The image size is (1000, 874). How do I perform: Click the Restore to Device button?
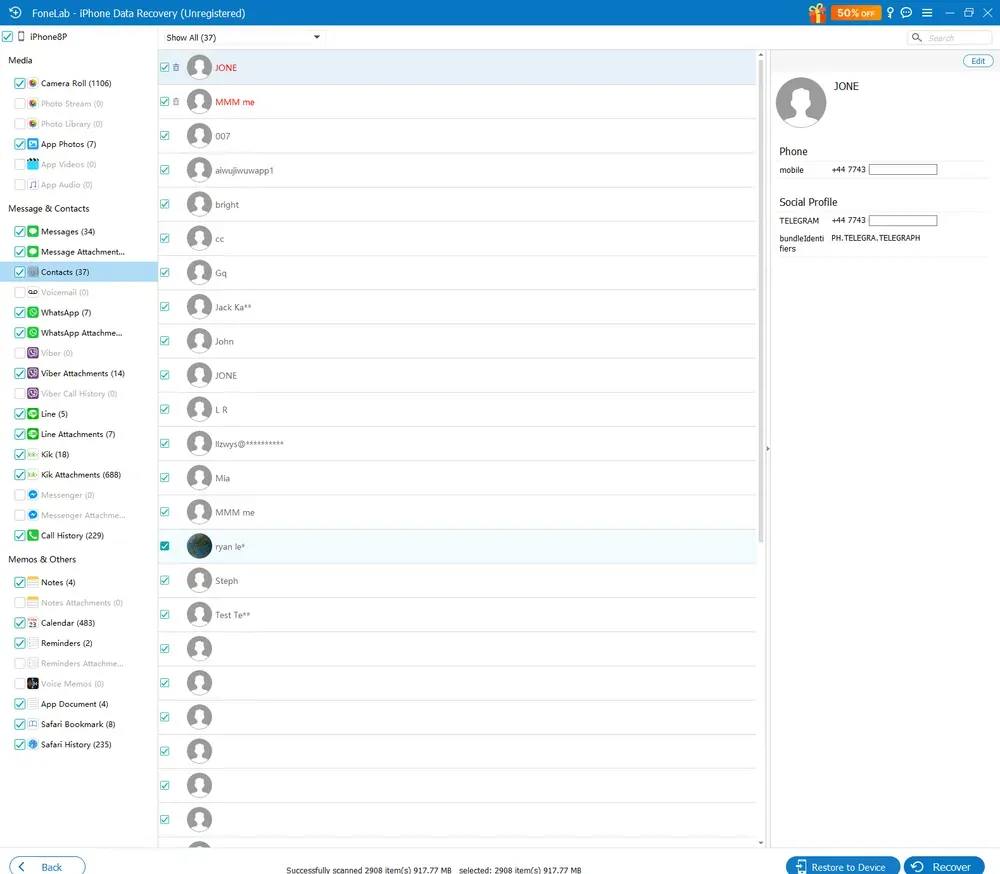point(841,866)
